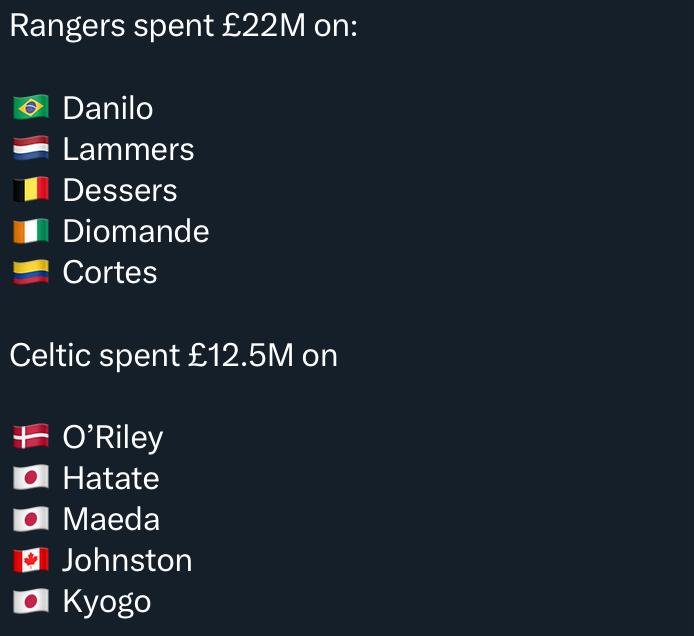Click the name Cortes
694x636 pixels.
(x=110, y=272)
